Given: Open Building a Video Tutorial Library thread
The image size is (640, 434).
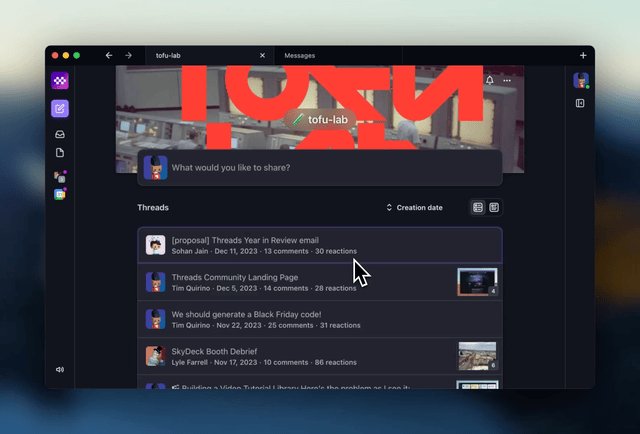Looking at the screenshot, I should tap(320, 384).
